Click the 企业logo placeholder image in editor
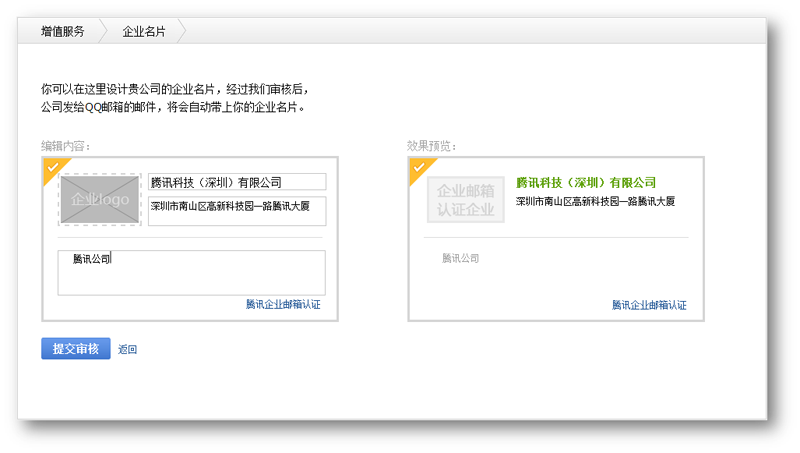Image resolution: width=800 pixels, height=453 pixels. pos(100,199)
